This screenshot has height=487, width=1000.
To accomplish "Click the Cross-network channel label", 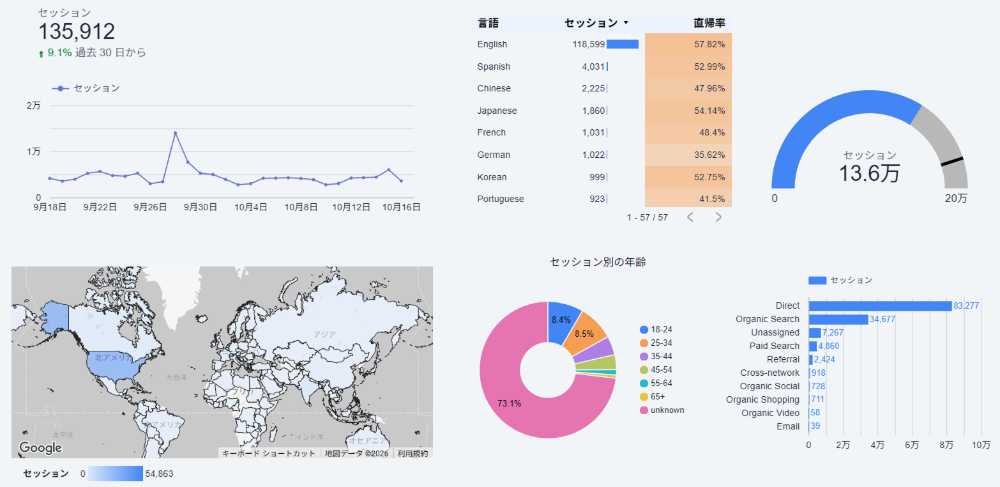I will 770,373.
